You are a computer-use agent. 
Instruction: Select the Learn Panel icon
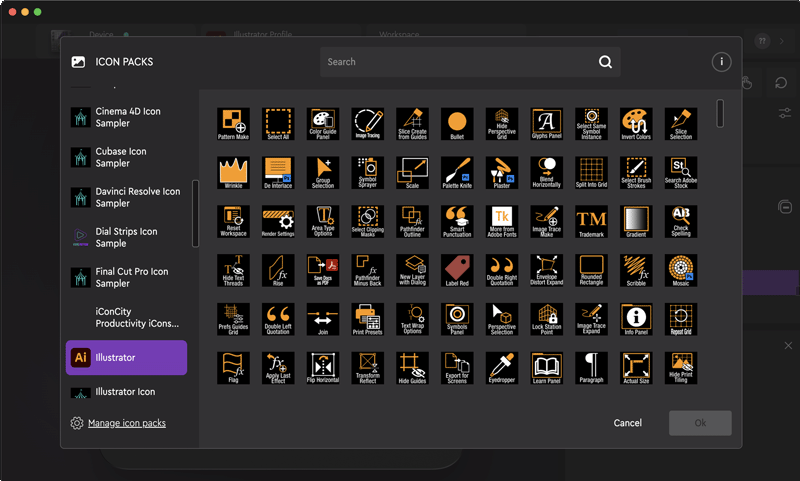(x=547, y=368)
